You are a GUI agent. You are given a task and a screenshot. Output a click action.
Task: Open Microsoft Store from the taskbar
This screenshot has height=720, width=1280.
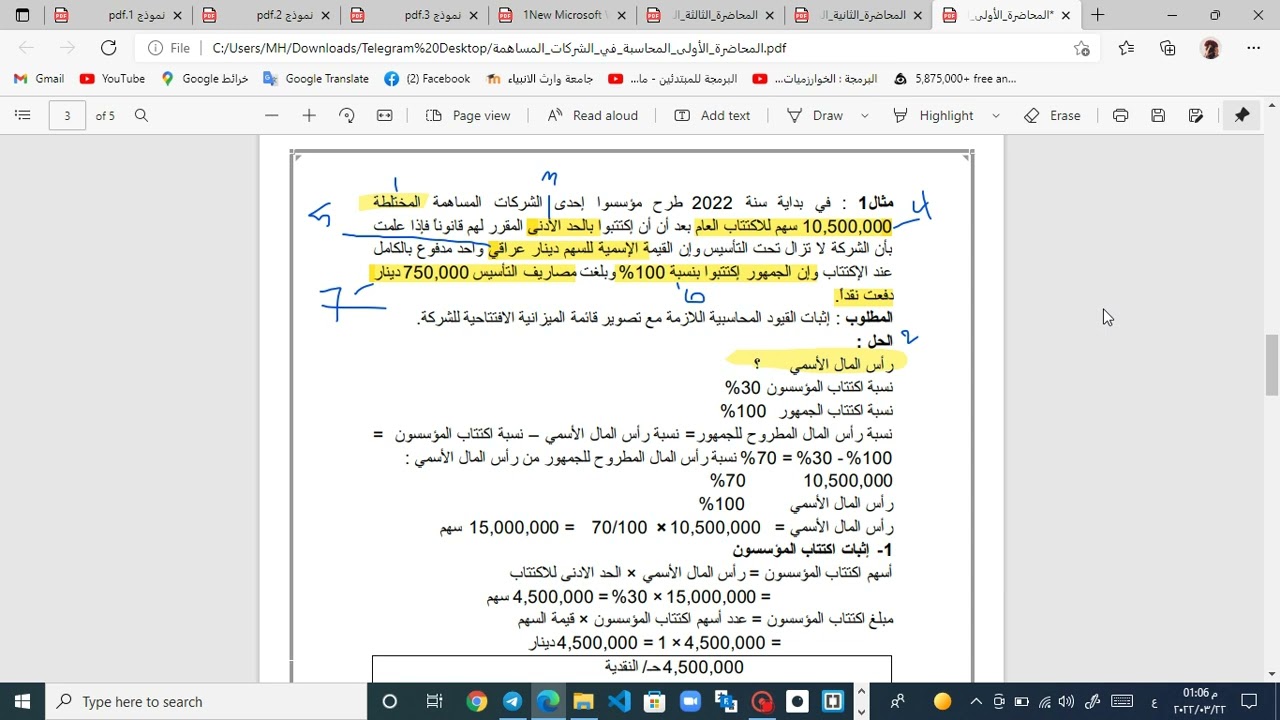[x=655, y=701]
